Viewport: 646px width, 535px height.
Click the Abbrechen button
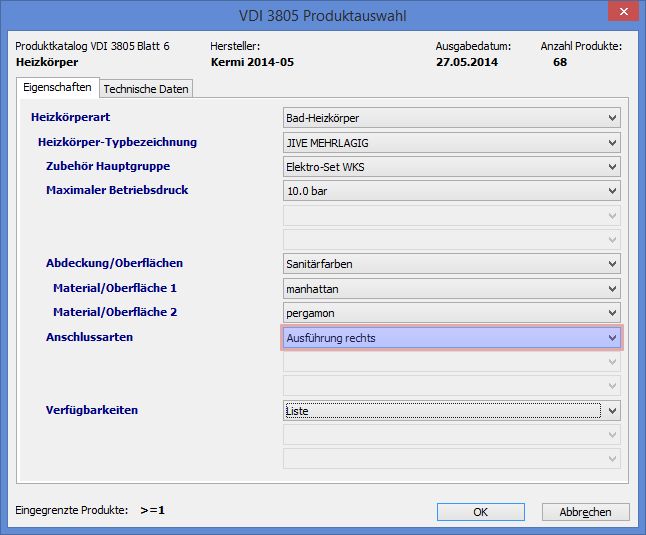pos(585,512)
